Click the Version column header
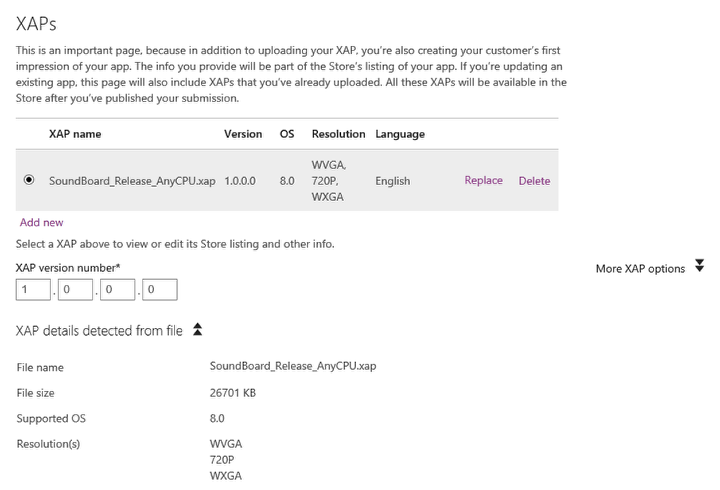Viewport: 720px width, 490px height. (243, 134)
